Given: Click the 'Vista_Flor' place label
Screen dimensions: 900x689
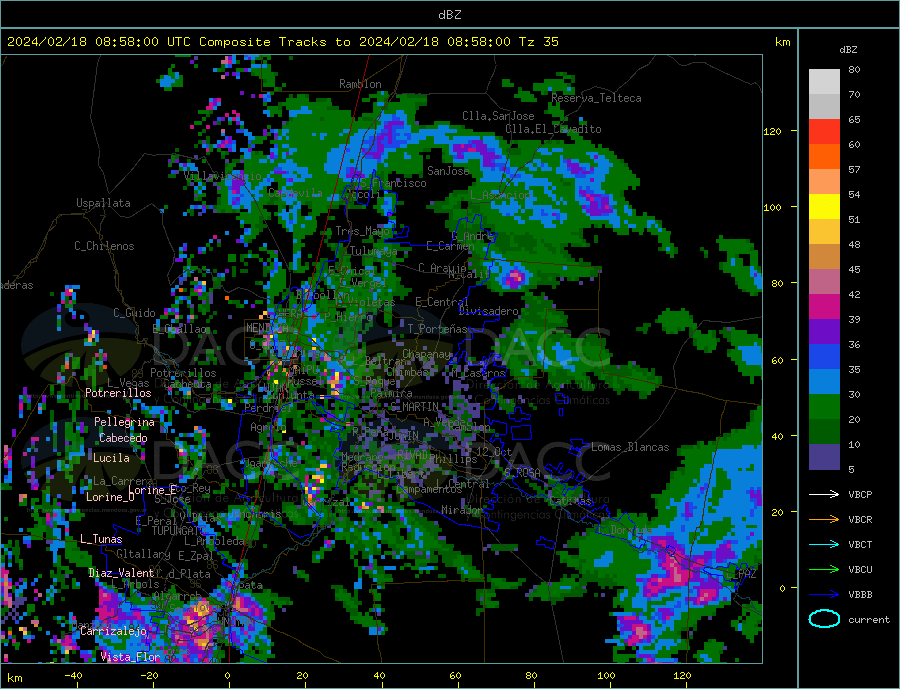Looking at the screenshot, I should (130, 657).
